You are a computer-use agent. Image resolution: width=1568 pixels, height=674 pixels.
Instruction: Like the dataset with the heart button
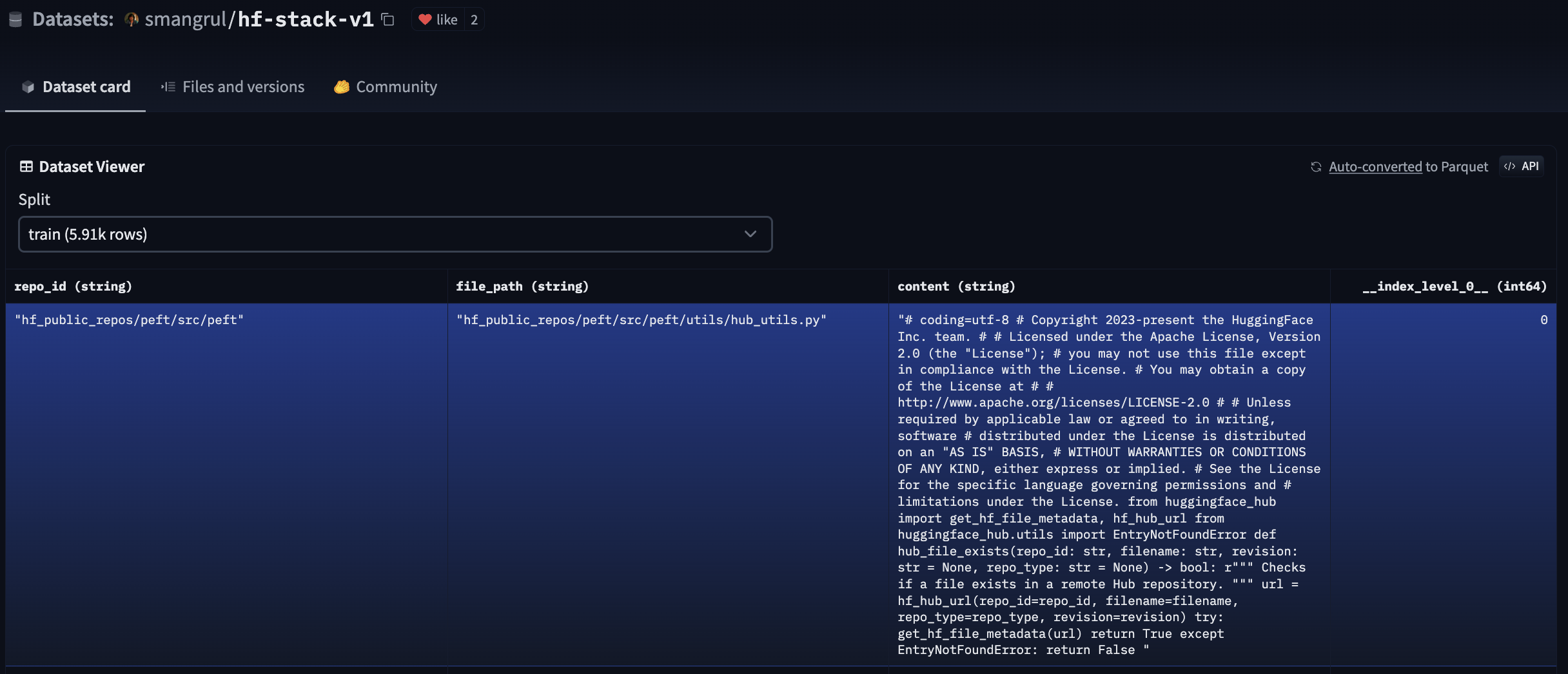click(x=438, y=19)
